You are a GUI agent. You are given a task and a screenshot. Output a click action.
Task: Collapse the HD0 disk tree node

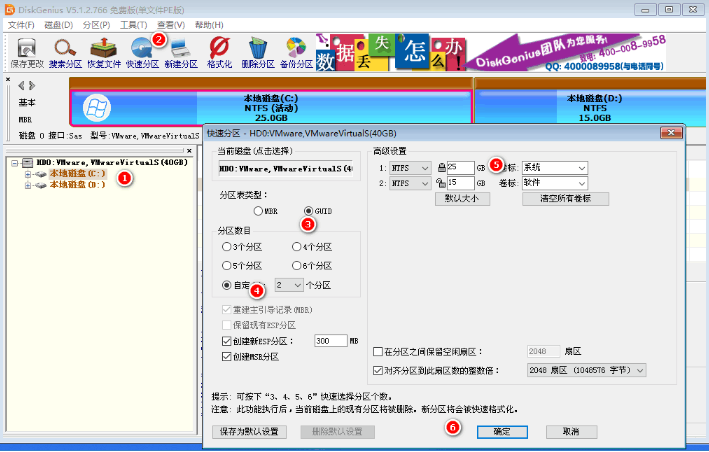coord(15,163)
